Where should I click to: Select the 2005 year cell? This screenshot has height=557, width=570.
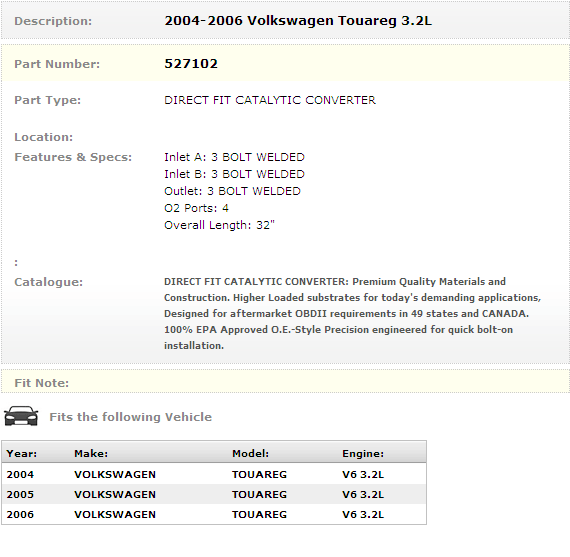point(20,494)
